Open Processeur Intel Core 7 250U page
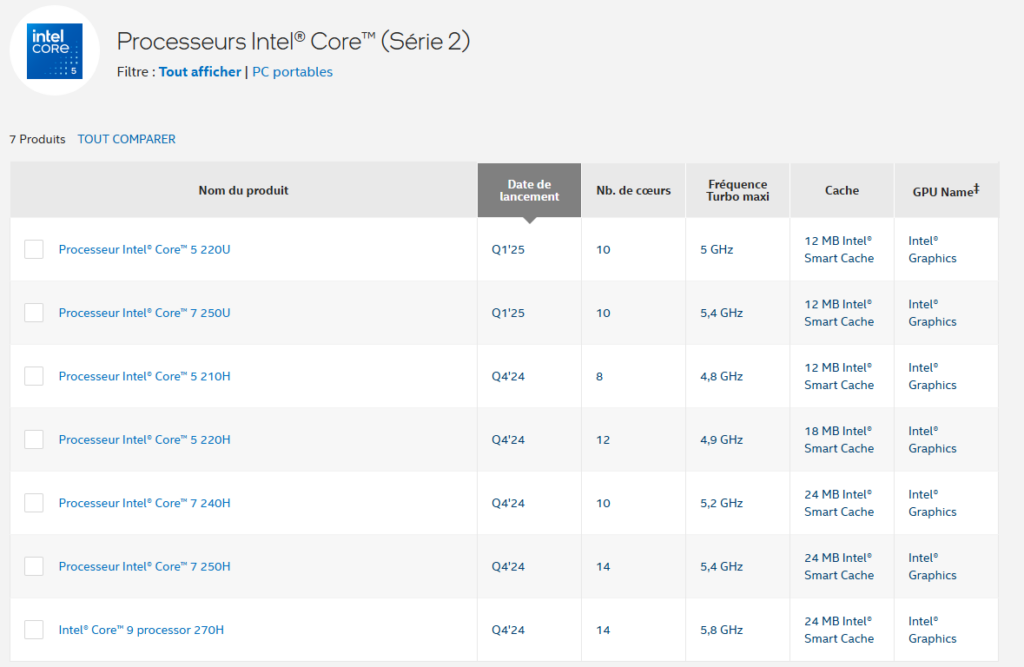 click(144, 313)
